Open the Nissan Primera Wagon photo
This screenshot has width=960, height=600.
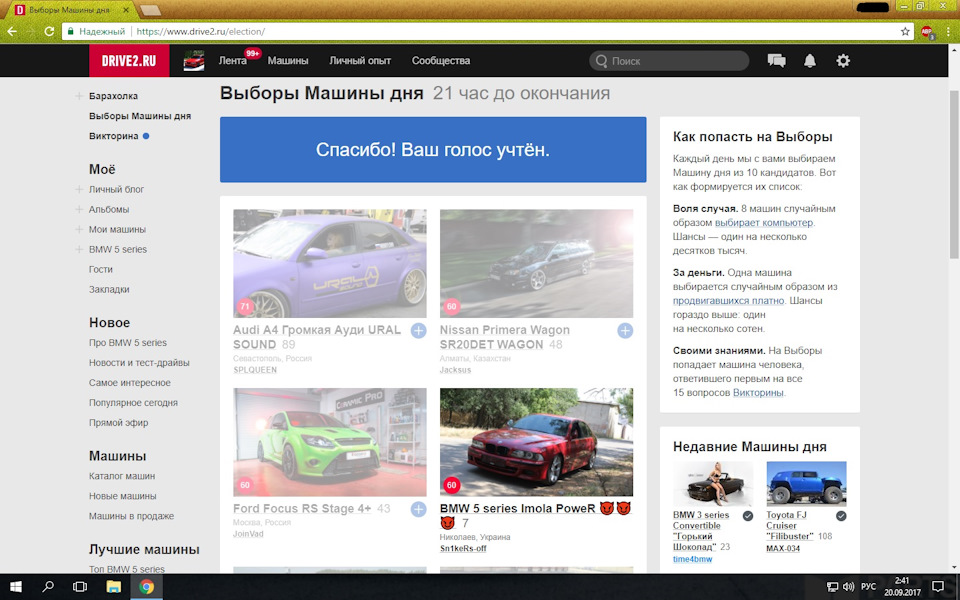pyautogui.click(x=536, y=263)
